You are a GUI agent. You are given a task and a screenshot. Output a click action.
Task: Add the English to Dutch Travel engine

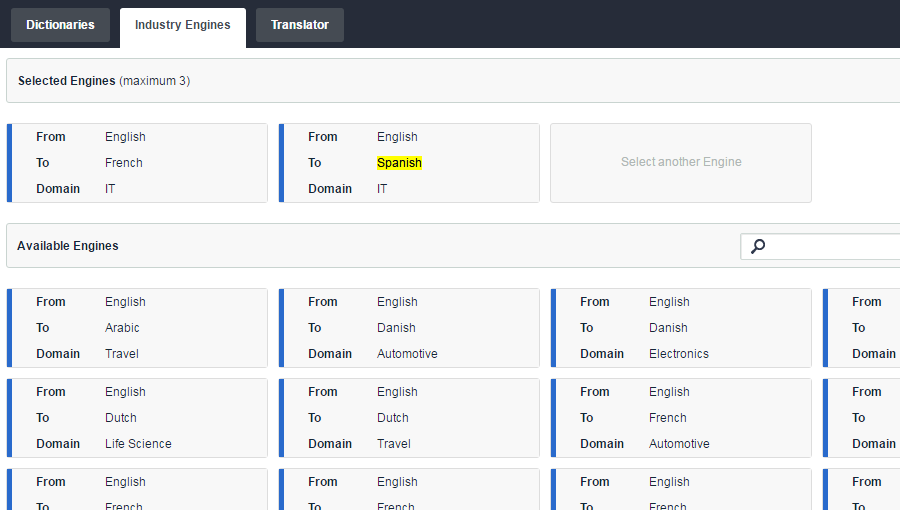[409, 418]
